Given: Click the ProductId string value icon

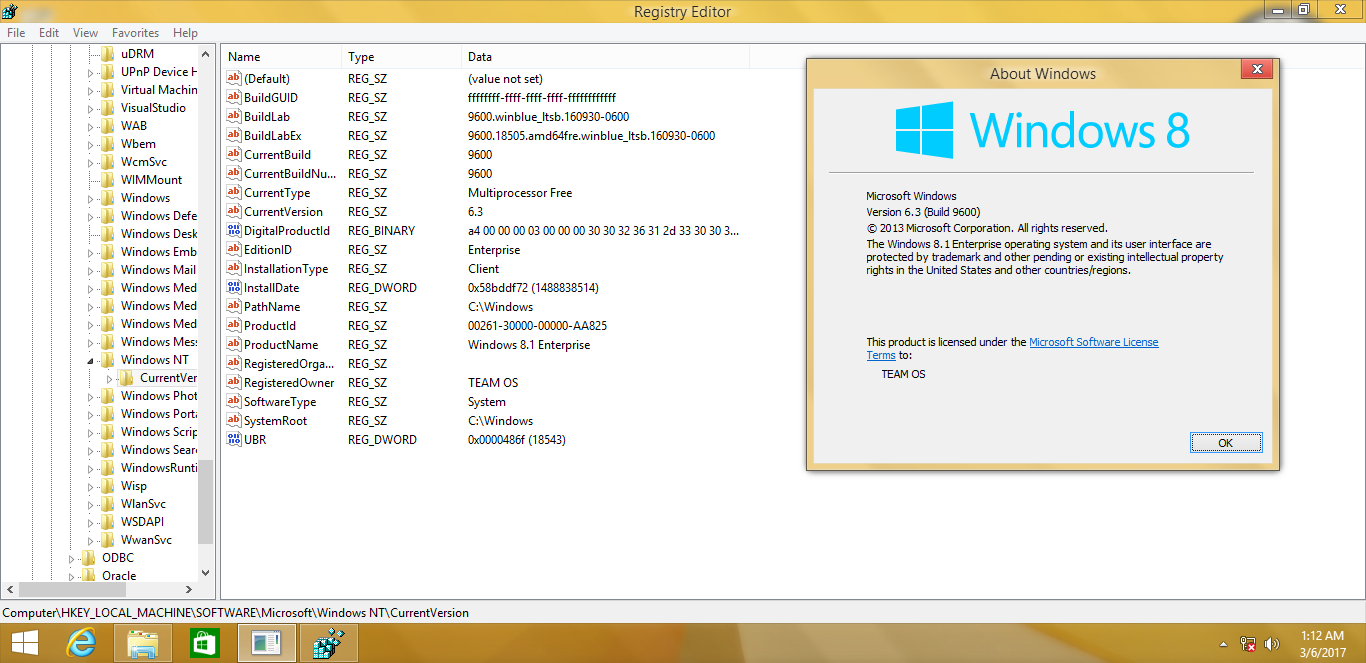Looking at the screenshot, I should [x=234, y=326].
